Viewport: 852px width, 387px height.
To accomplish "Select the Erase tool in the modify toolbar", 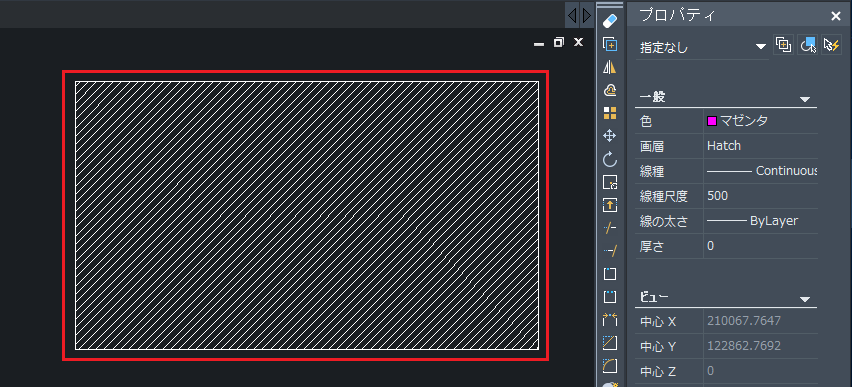I will [x=610, y=21].
